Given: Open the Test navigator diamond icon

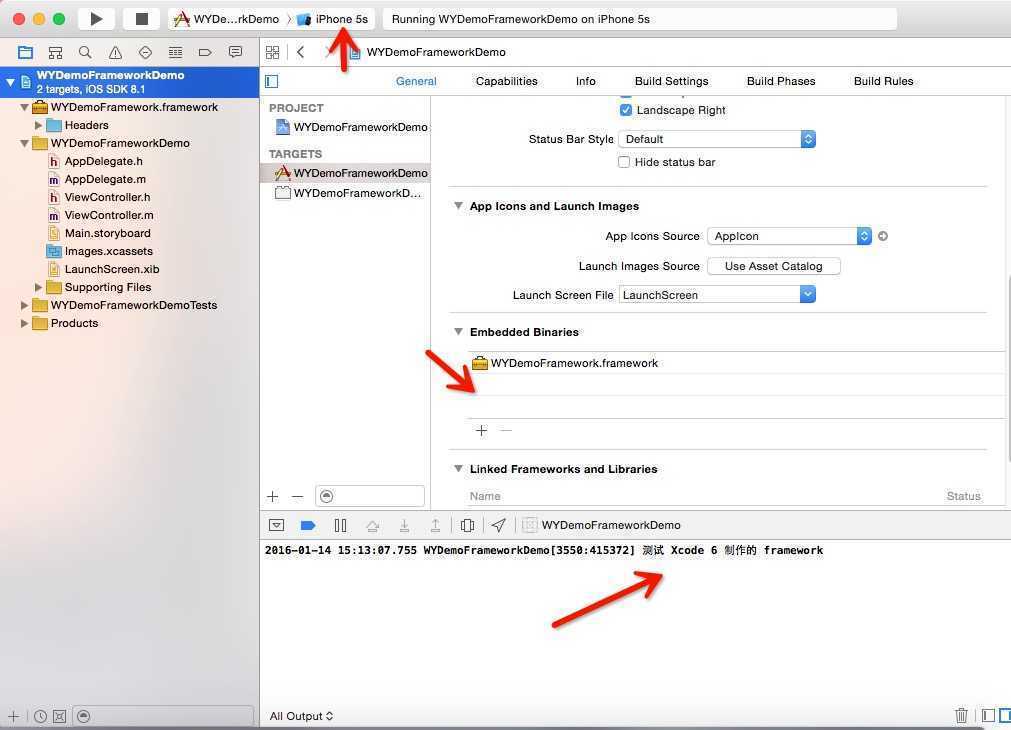Looking at the screenshot, I should pos(145,52).
